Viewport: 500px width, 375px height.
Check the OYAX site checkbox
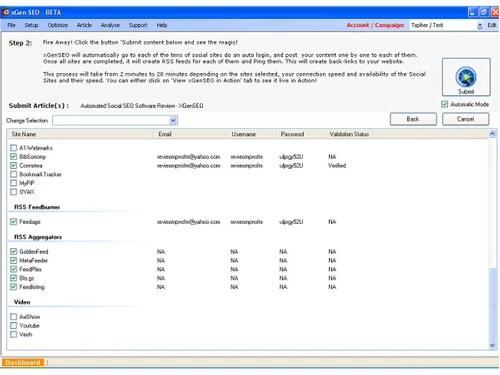point(13,192)
